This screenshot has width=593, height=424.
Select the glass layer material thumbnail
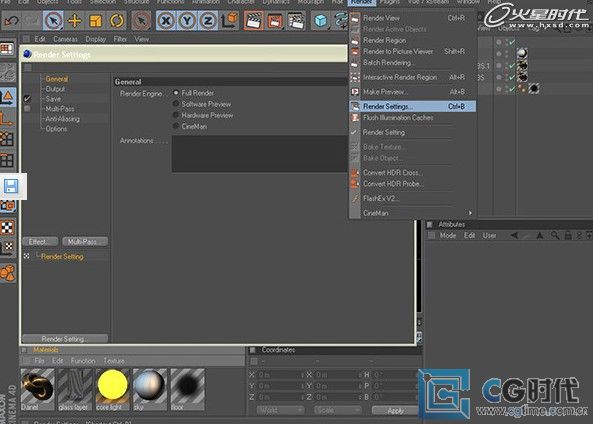click(75, 389)
